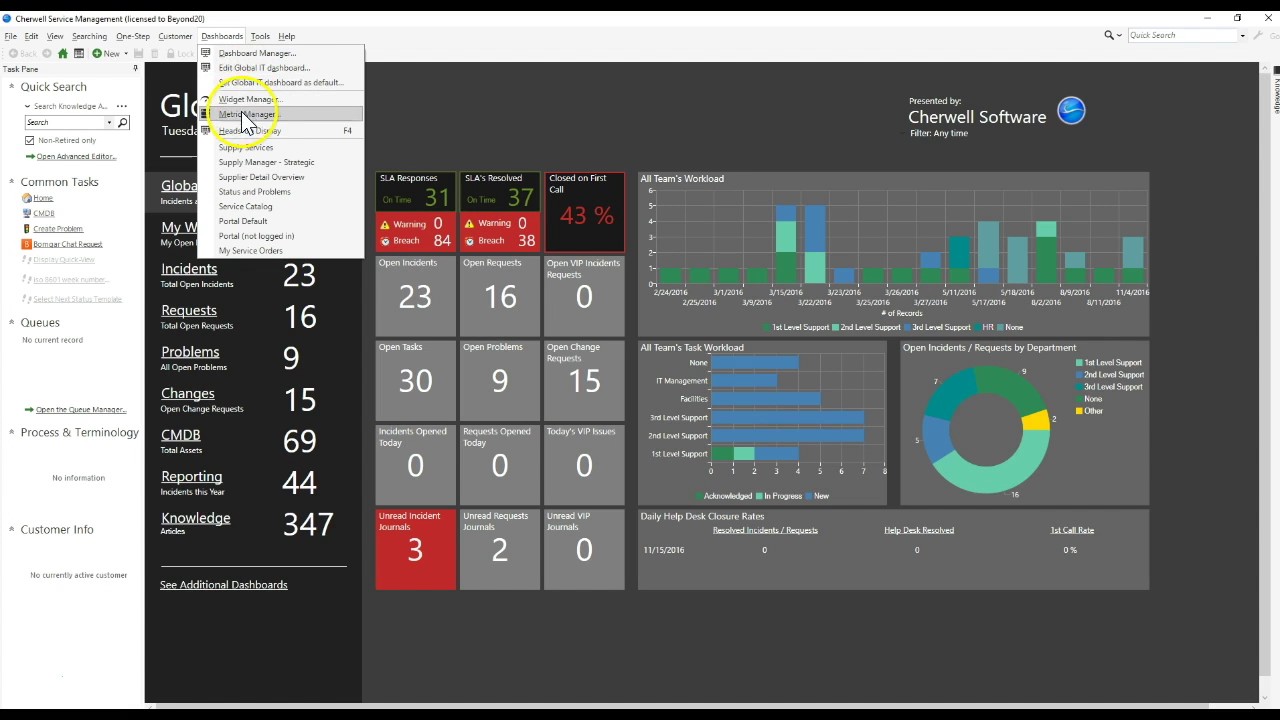Click the Forward arrow toolbar icon
Screen dimensions: 1280x720
point(46,54)
